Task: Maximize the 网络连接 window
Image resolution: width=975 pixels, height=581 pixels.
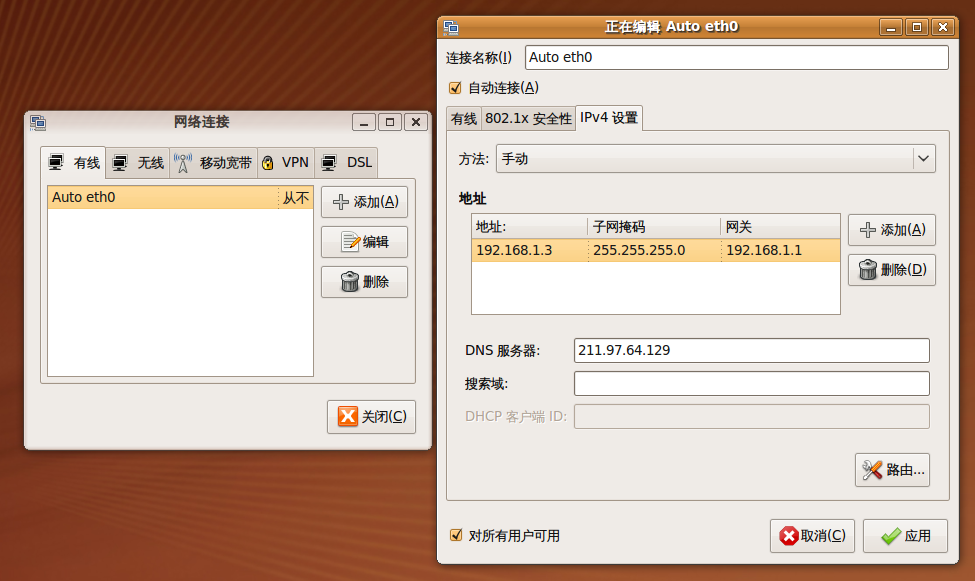Action: click(390, 122)
